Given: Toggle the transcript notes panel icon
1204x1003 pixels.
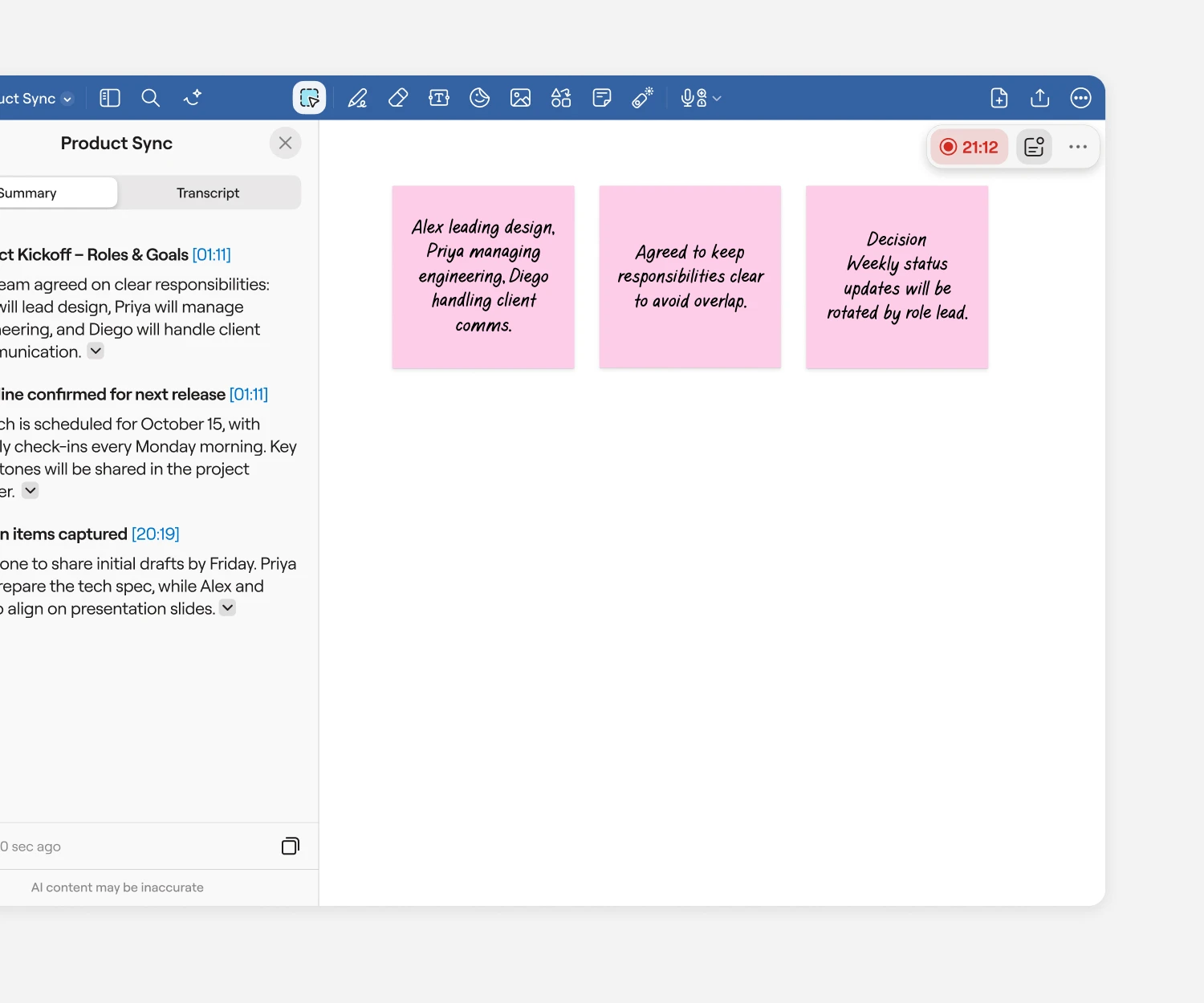Looking at the screenshot, I should pos(1034,147).
